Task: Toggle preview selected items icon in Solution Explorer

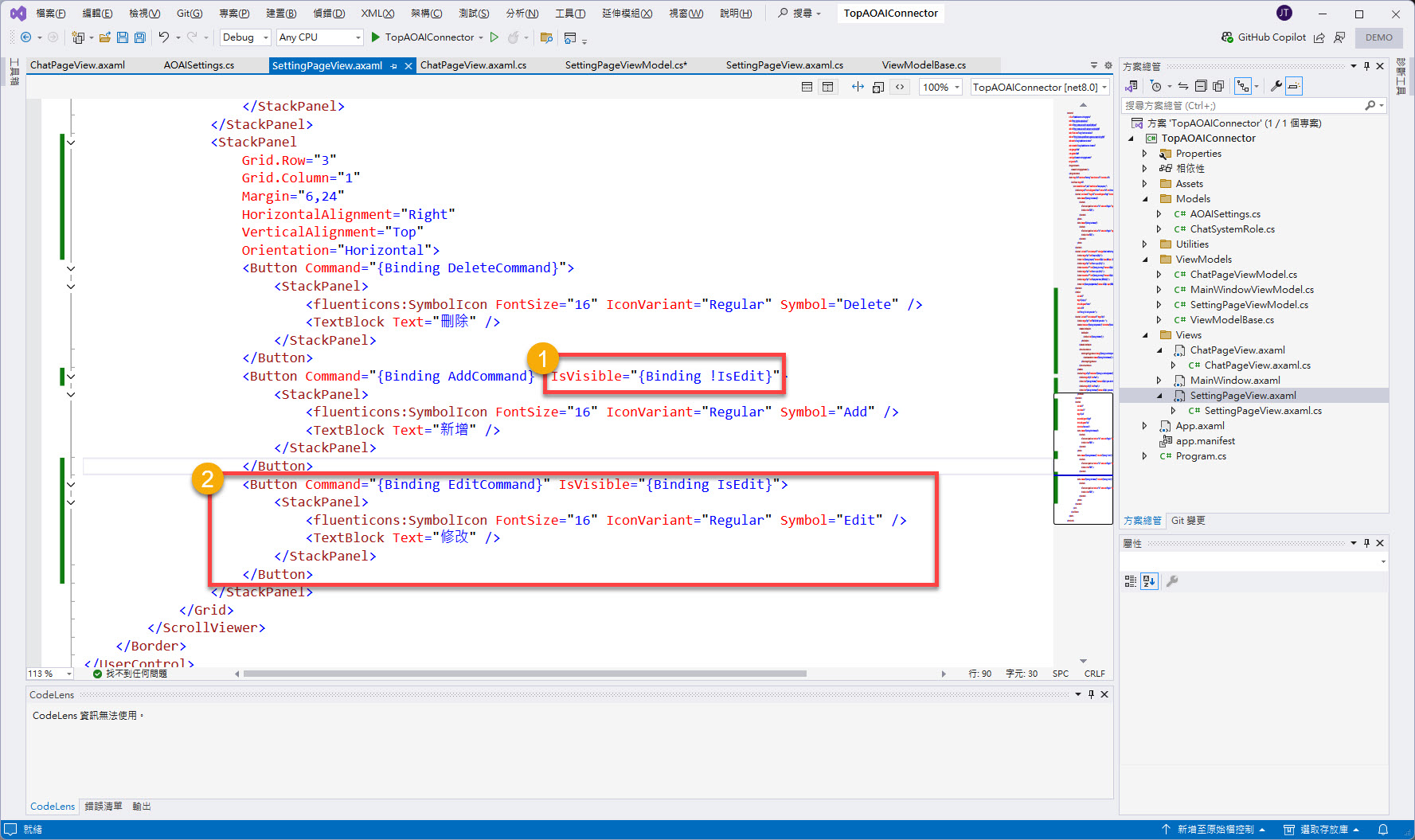Action: pyautogui.click(x=1294, y=86)
